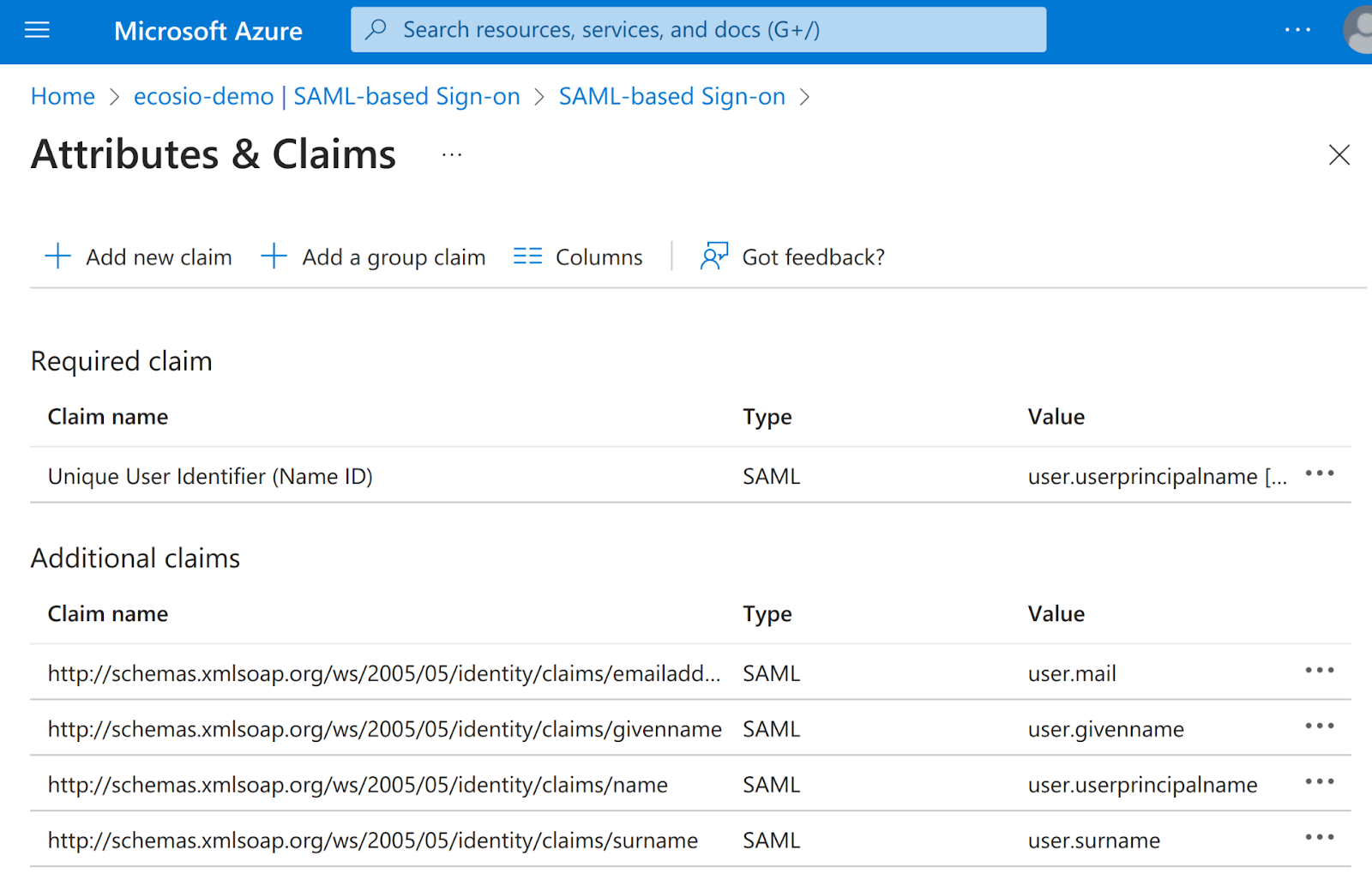This screenshot has height=880, width=1372.
Task: Open options for the emailaddress claim row
Action: click(x=1320, y=671)
